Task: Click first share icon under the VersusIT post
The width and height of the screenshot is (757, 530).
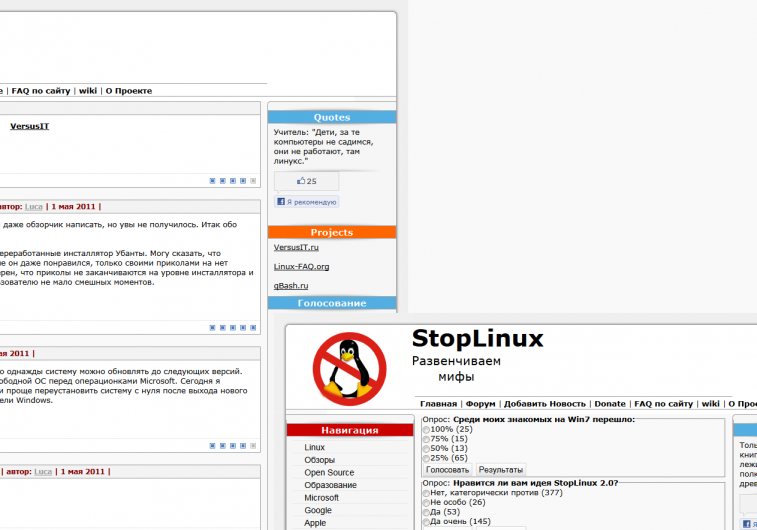Action: 213,181
